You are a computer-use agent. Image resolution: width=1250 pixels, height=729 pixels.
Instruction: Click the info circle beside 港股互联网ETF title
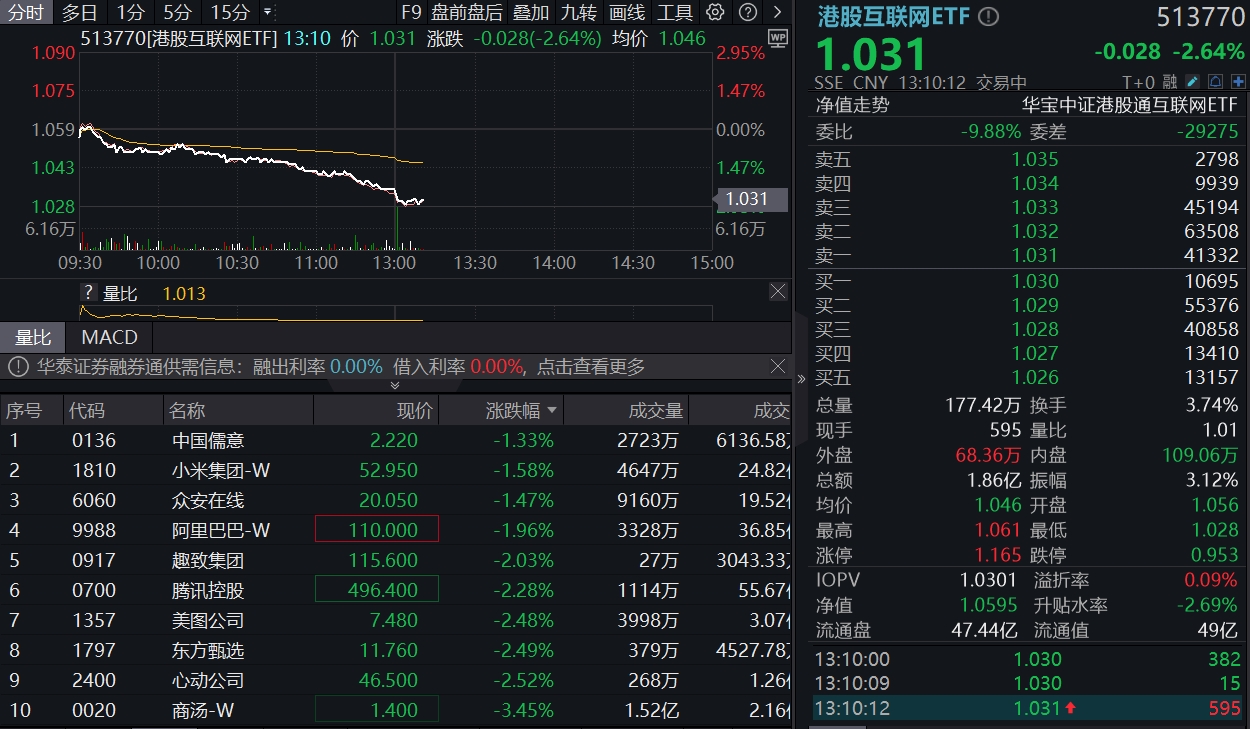(x=986, y=15)
